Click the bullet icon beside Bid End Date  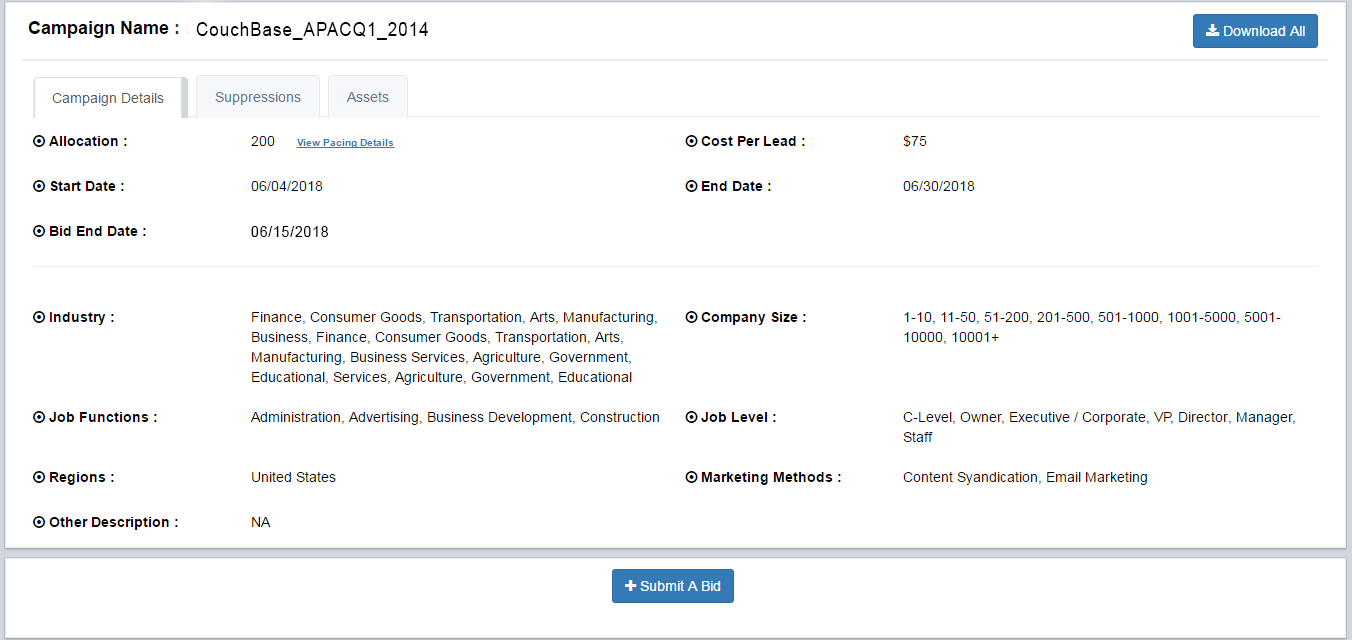(39, 231)
